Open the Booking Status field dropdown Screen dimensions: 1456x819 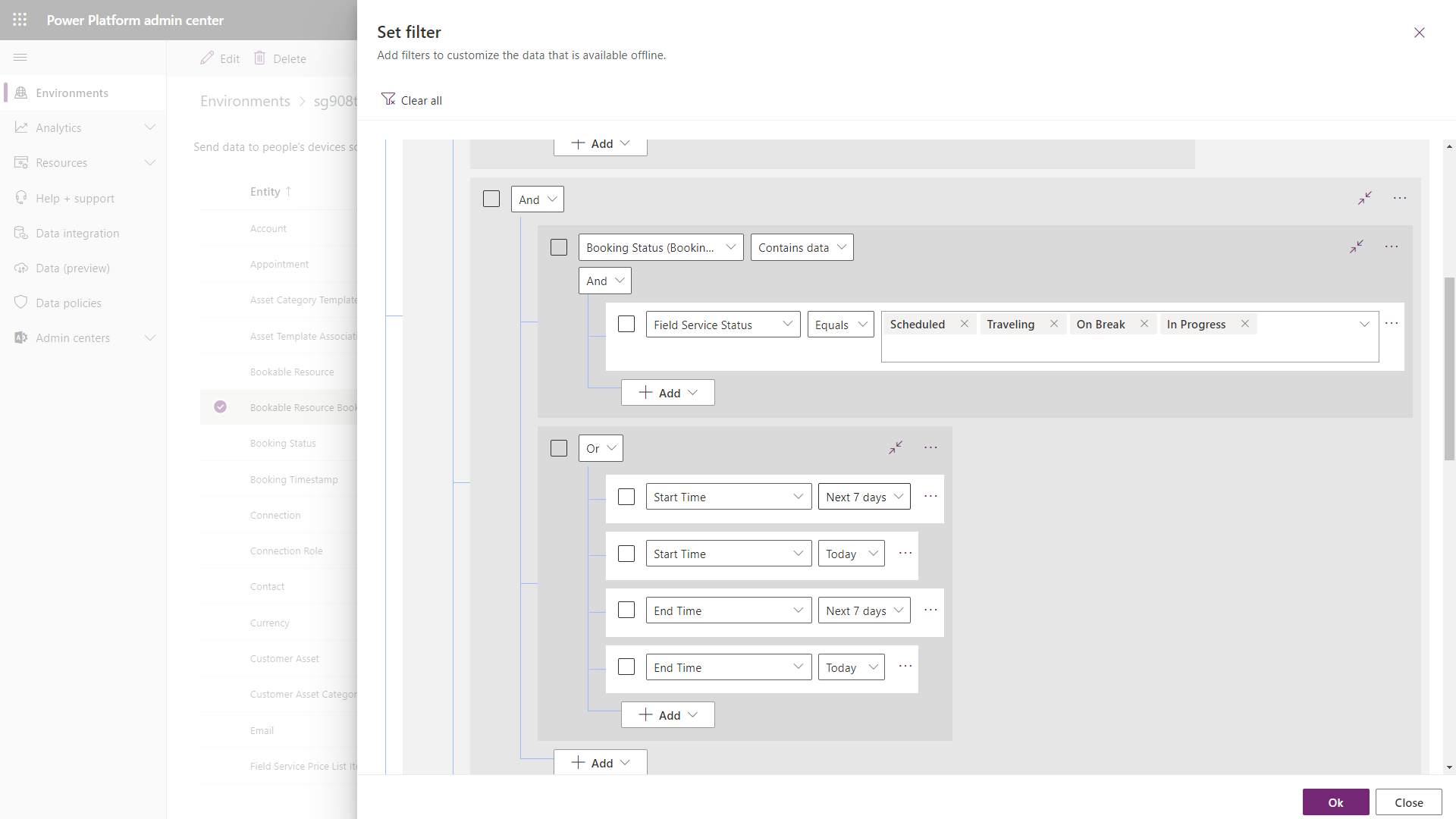(661, 247)
